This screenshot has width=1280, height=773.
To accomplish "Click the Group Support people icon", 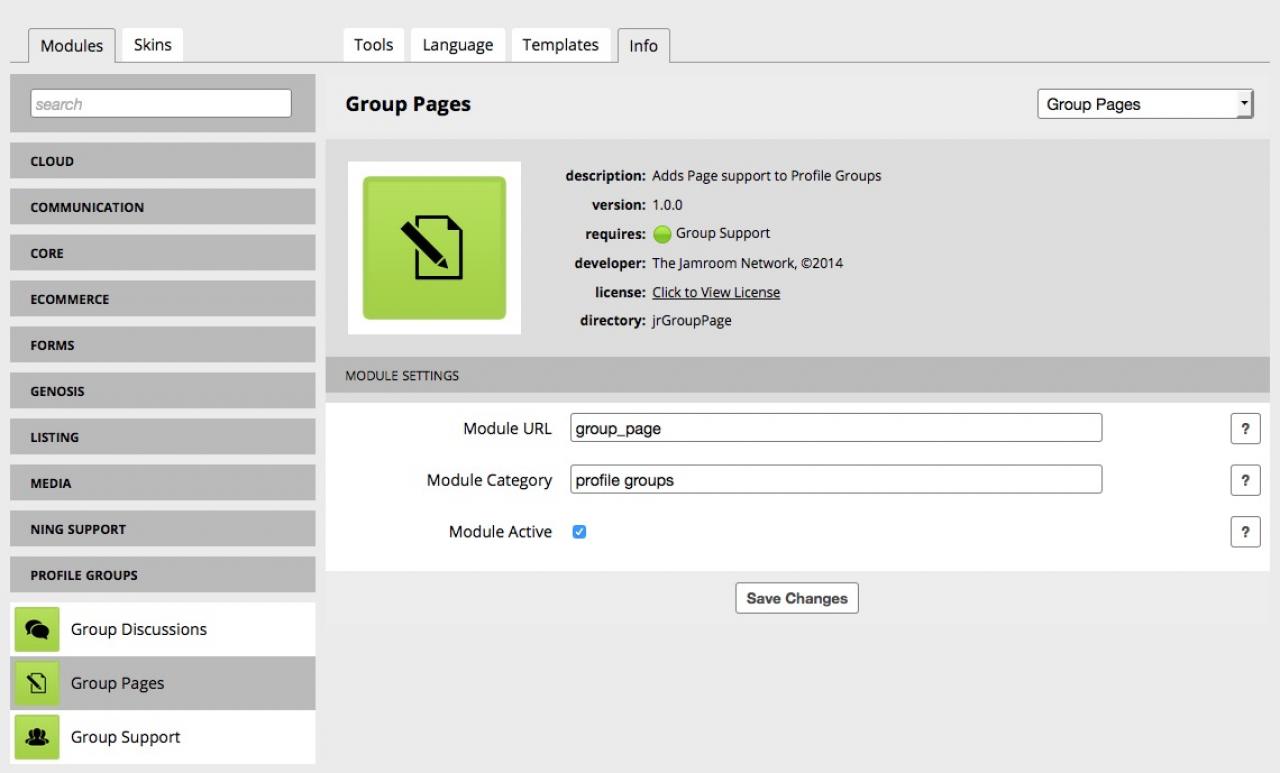I will pyautogui.click(x=37, y=738).
